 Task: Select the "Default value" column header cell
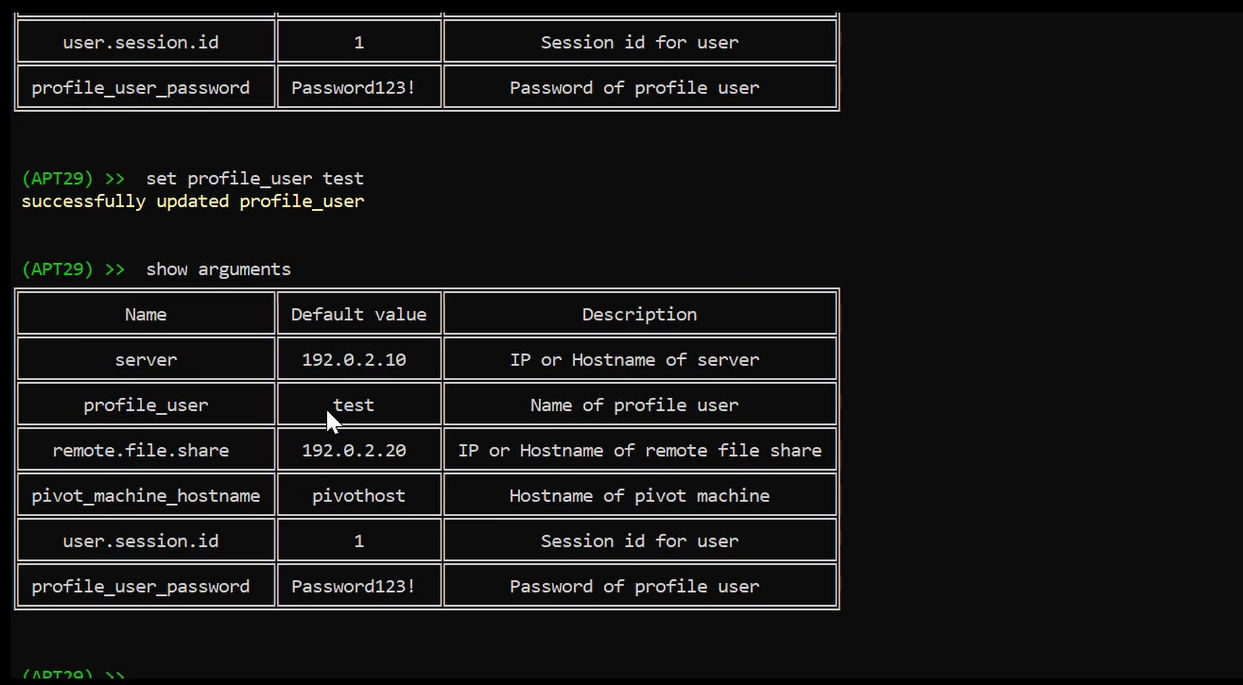click(x=359, y=314)
